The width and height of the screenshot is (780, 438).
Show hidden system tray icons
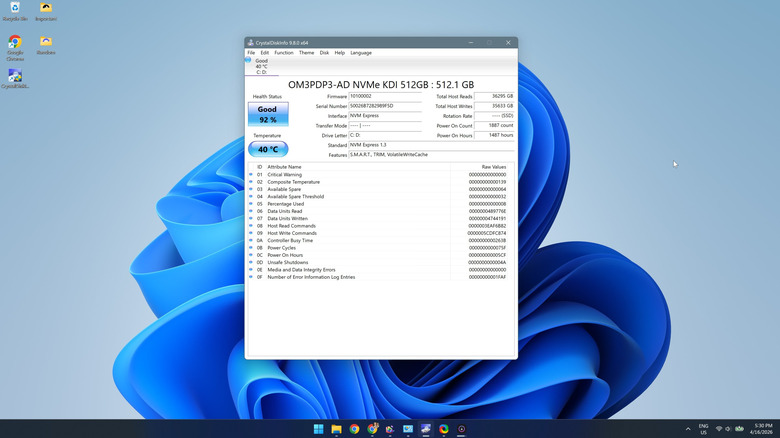(x=688, y=429)
